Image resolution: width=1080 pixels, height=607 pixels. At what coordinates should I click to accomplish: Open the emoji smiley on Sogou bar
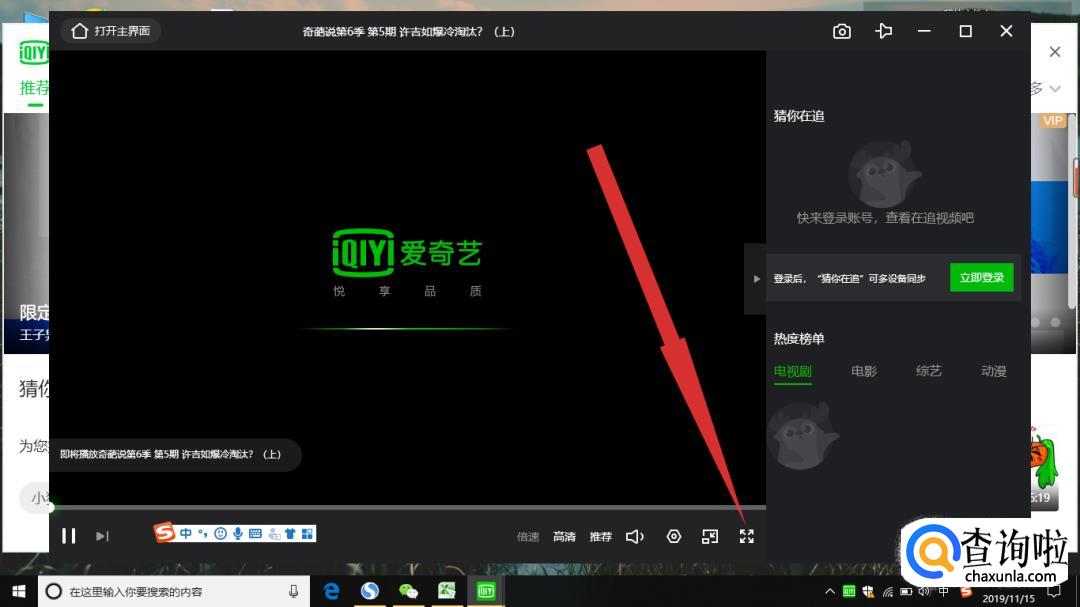(220, 533)
